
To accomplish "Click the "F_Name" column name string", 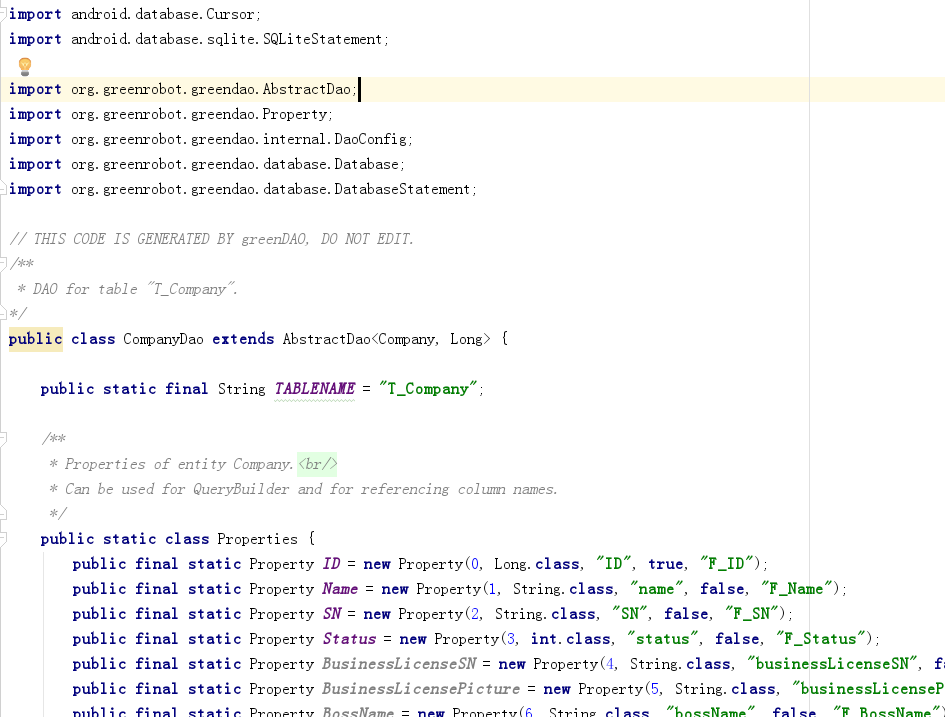I will (x=799, y=589).
